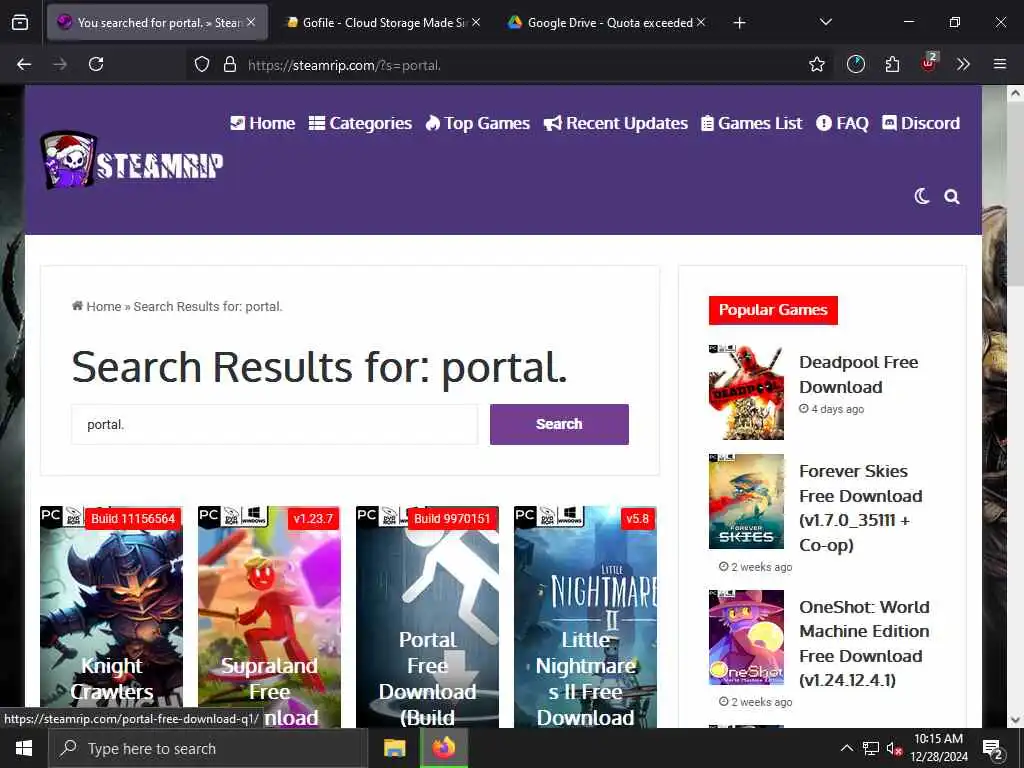Image resolution: width=1024 pixels, height=768 pixels.
Task: Click the v1.23.7 version badge
Action: (x=313, y=519)
